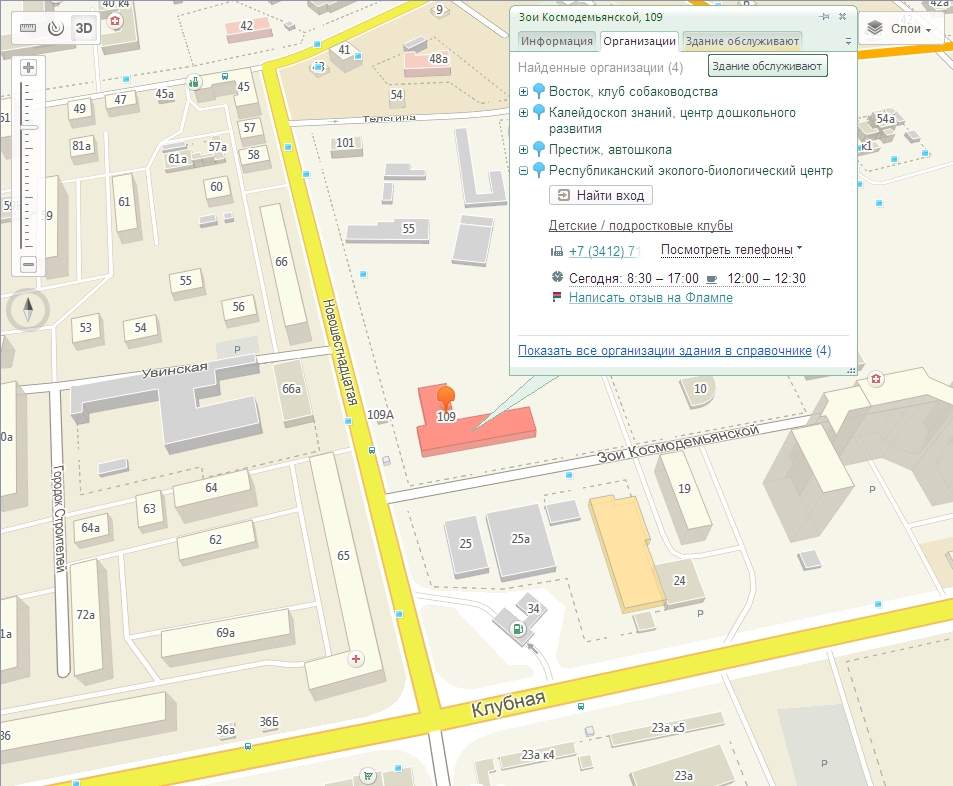953x786 pixels.
Task: Open Посмотреть телефоны dropdown
Action: (732, 250)
